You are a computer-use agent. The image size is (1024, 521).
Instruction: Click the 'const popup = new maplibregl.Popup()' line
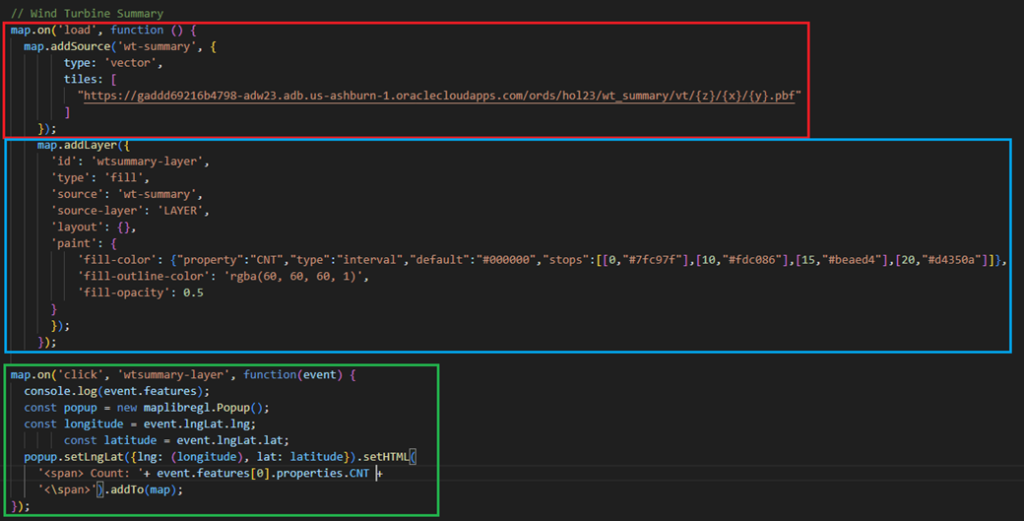pyautogui.click(x=147, y=407)
